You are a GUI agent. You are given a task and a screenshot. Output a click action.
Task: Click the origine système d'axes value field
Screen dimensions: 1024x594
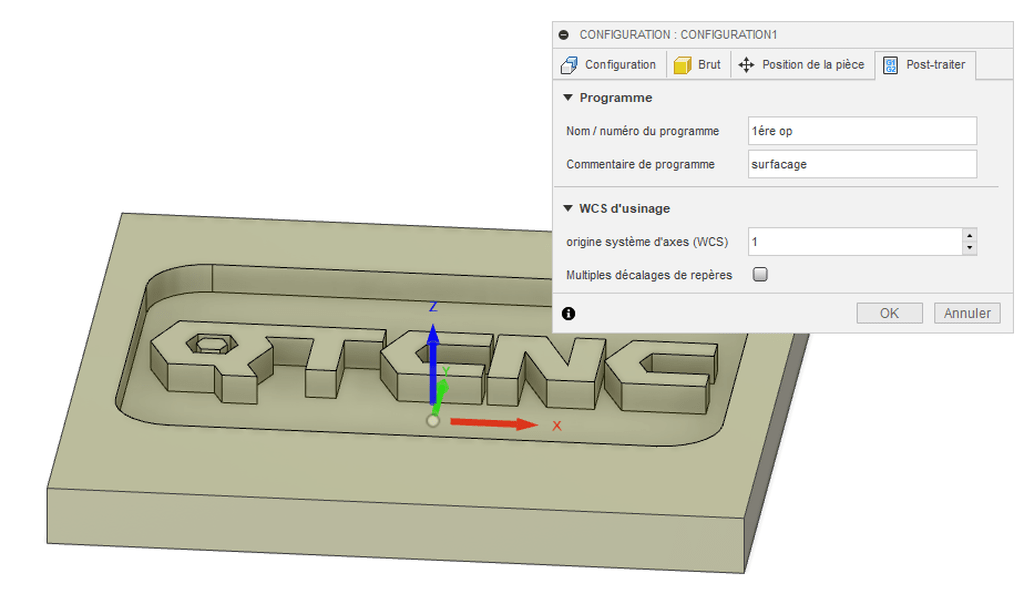(853, 242)
